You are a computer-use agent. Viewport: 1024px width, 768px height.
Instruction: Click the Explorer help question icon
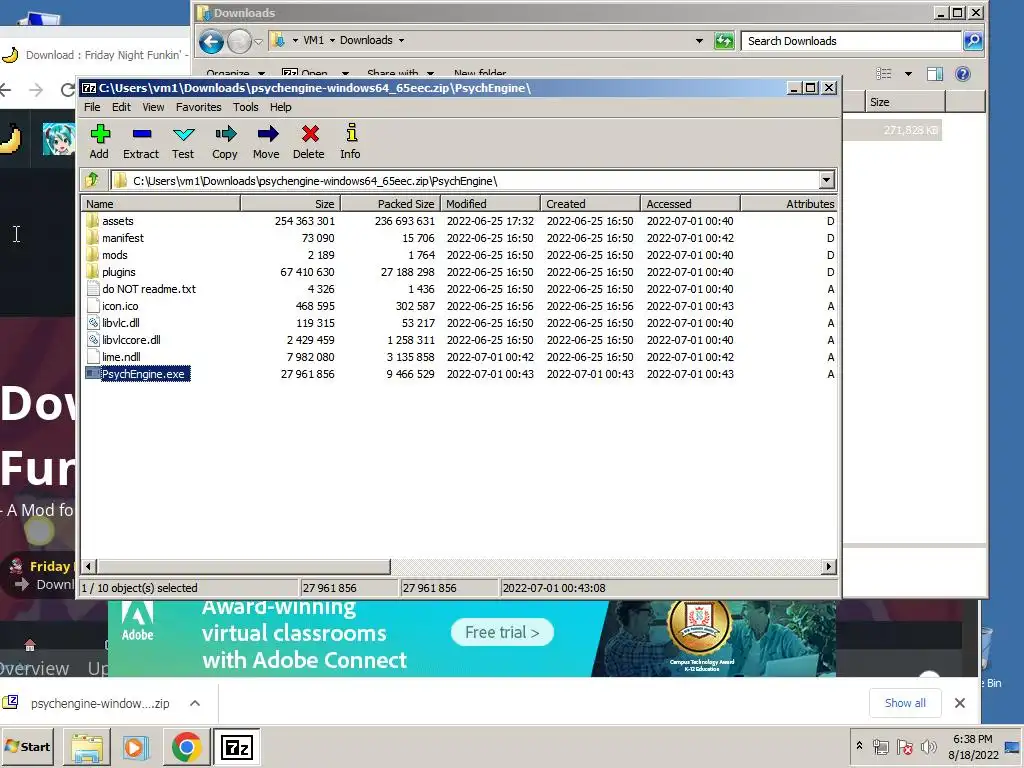pyautogui.click(x=963, y=74)
